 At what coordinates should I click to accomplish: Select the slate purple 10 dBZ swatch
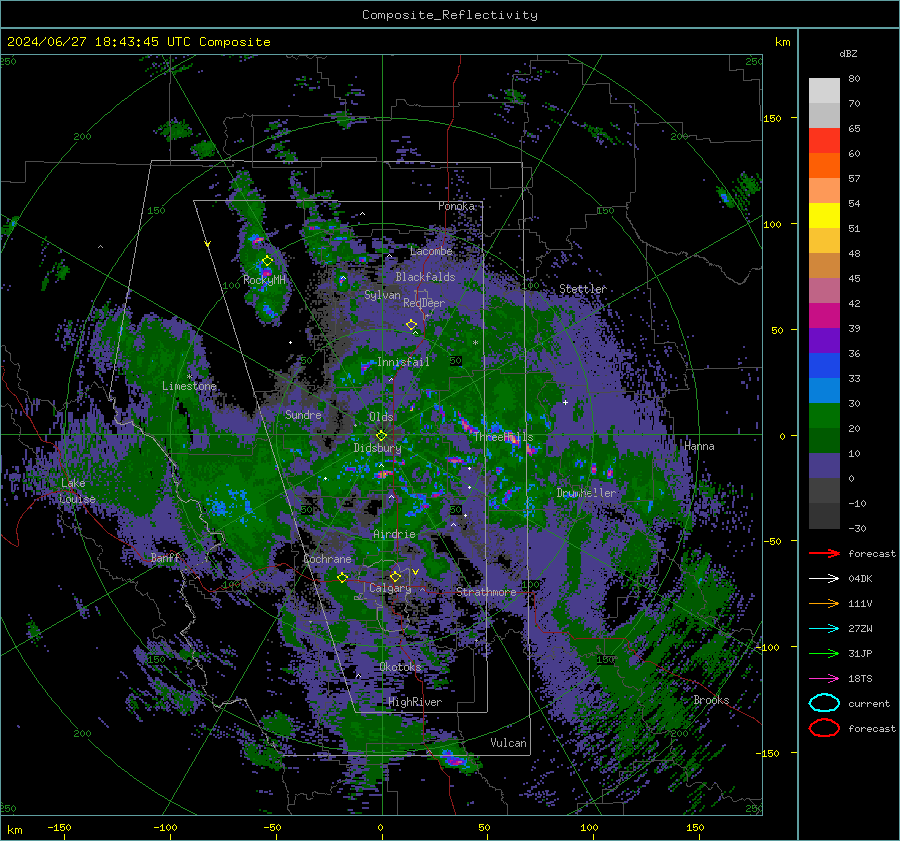click(x=824, y=466)
